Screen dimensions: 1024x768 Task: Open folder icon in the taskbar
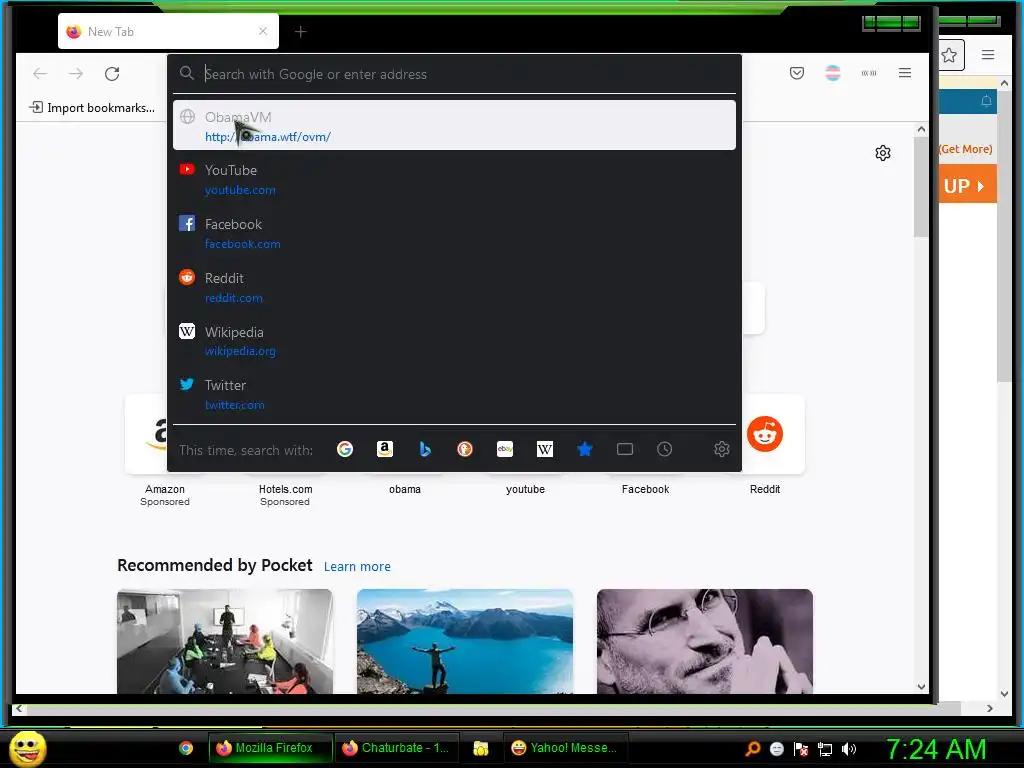[481, 748]
